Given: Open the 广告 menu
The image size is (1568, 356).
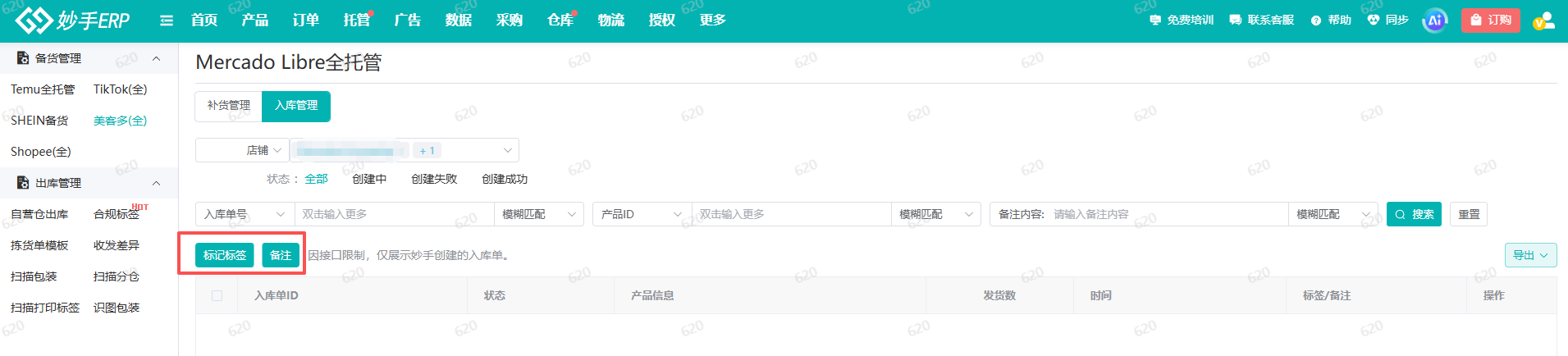Looking at the screenshot, I should pos(408,21).
